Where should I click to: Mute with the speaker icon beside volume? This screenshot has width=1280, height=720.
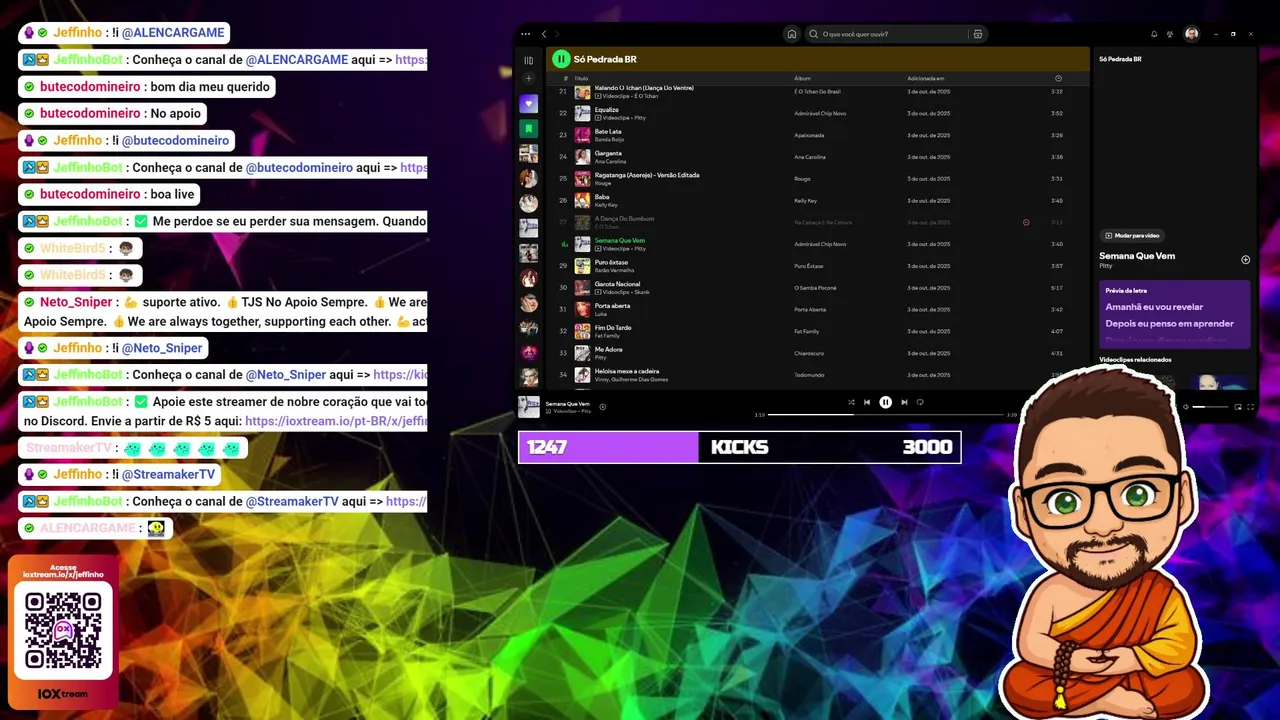pyautogui.click(x=1185, y=407)
